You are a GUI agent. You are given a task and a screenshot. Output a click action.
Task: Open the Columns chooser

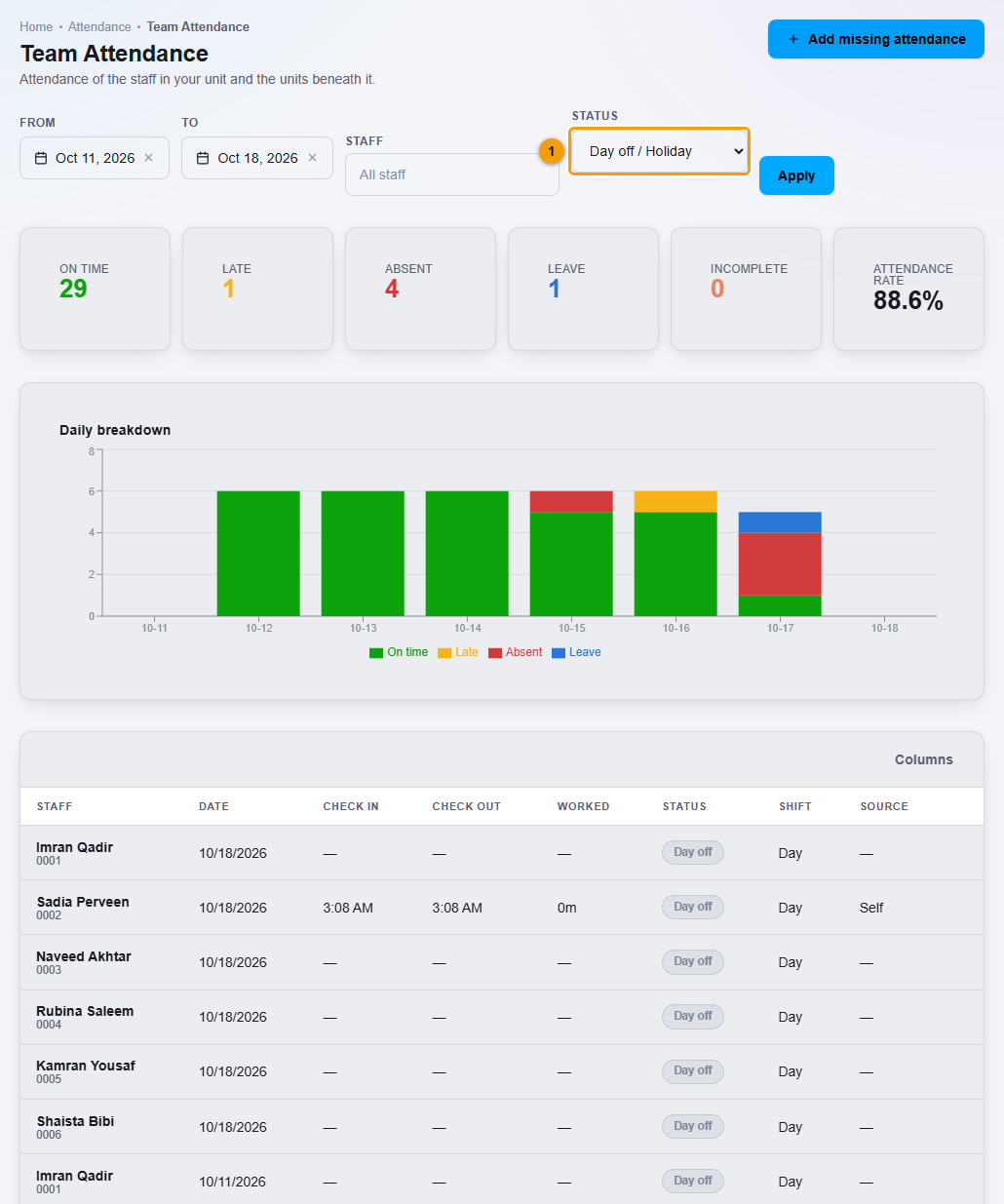coord(924,759)
